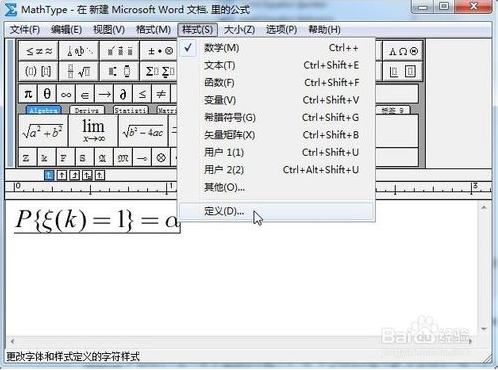
Task: Choose the 函数(F) style
Action: (x=277, y=83)
